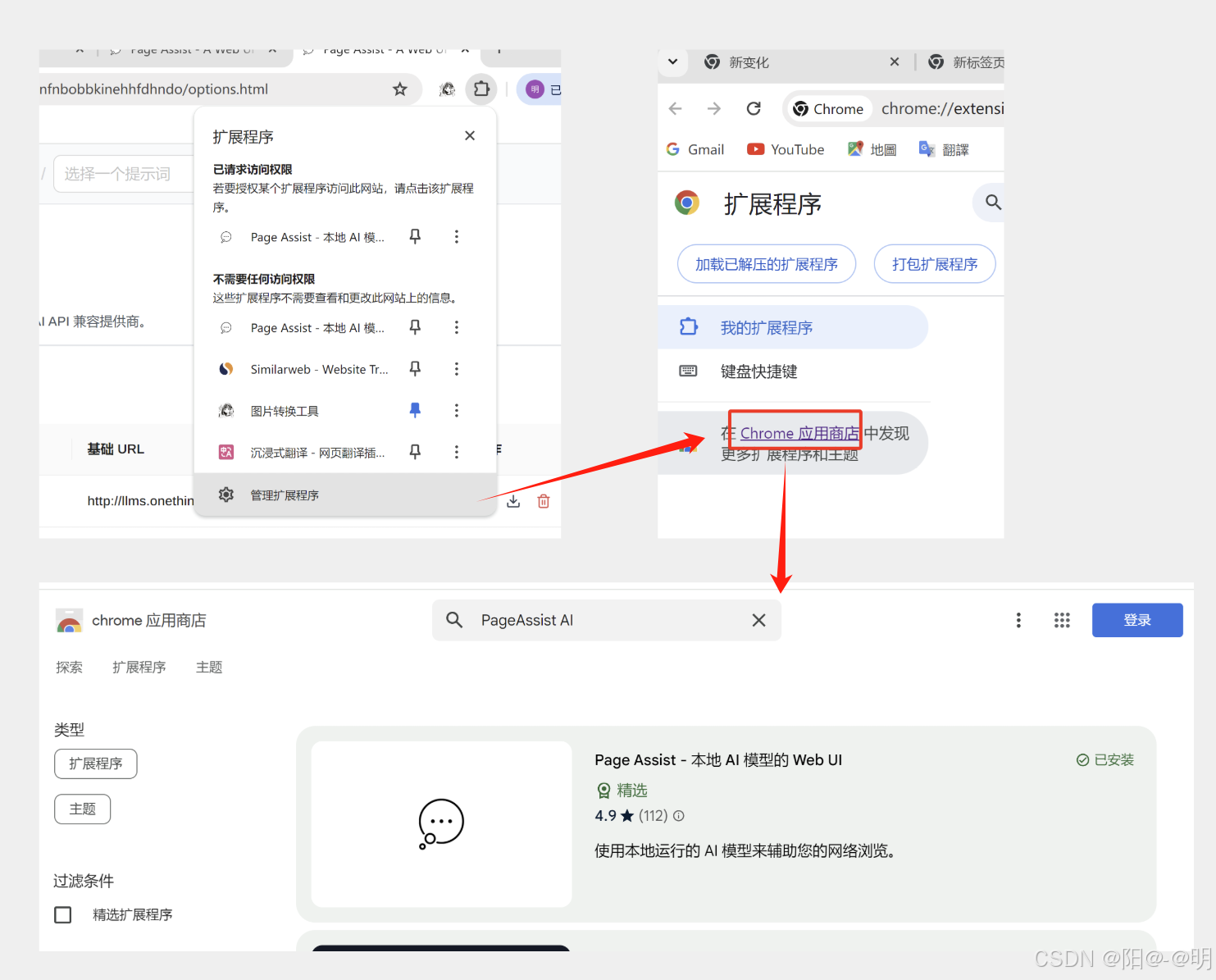Clear the store search with X
1216x980 pixels.
coord(759,620)
